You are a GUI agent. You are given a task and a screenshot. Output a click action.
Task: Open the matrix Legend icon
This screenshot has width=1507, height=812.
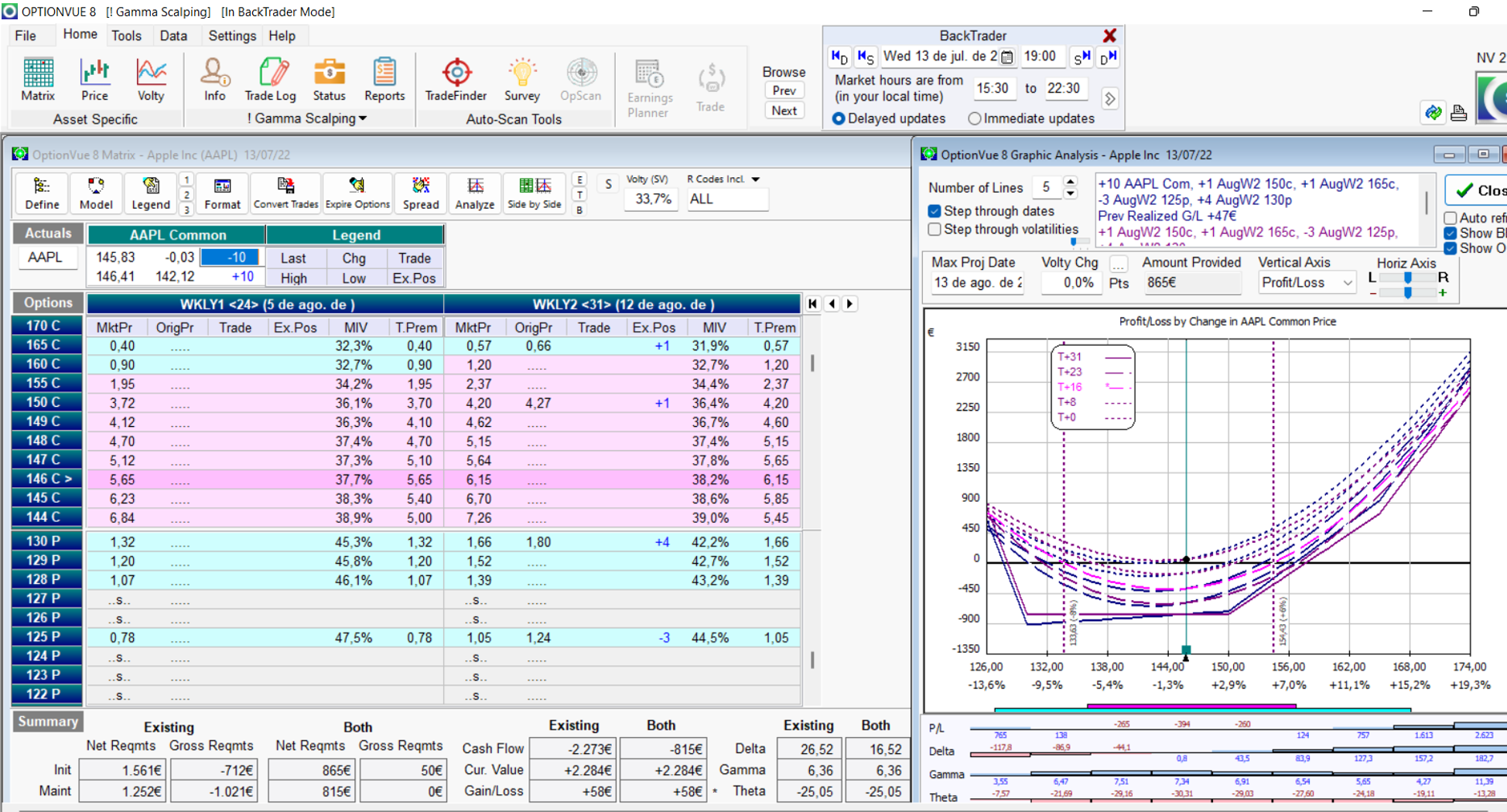tap(150, 193)
